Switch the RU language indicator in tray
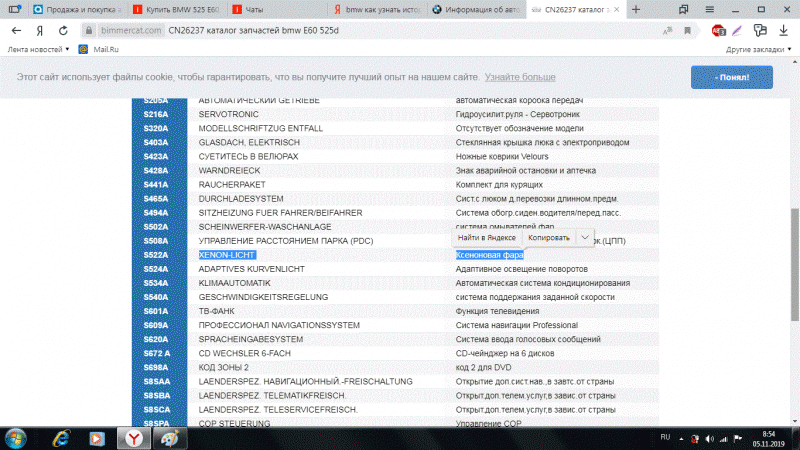This screenshot has width=800, height=450. [665, 437]
